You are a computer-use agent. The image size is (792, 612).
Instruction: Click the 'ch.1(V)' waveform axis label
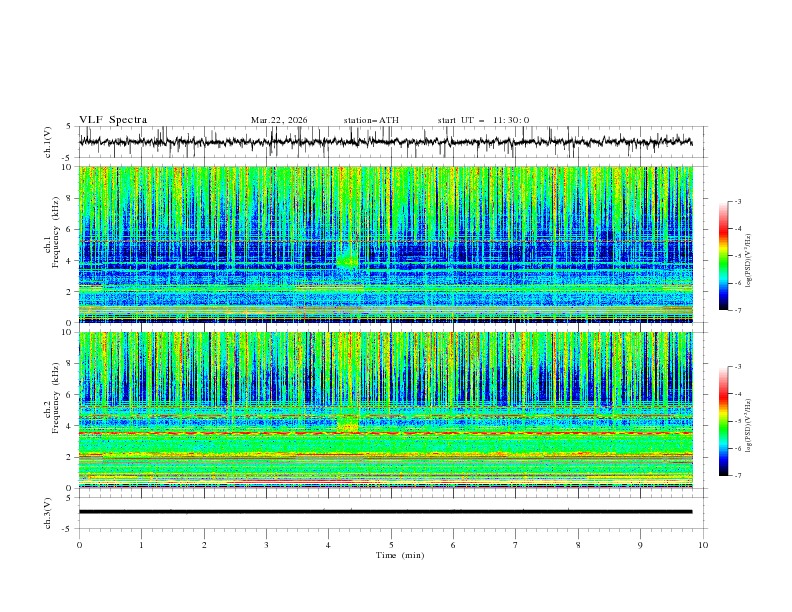tap(48, 142)
